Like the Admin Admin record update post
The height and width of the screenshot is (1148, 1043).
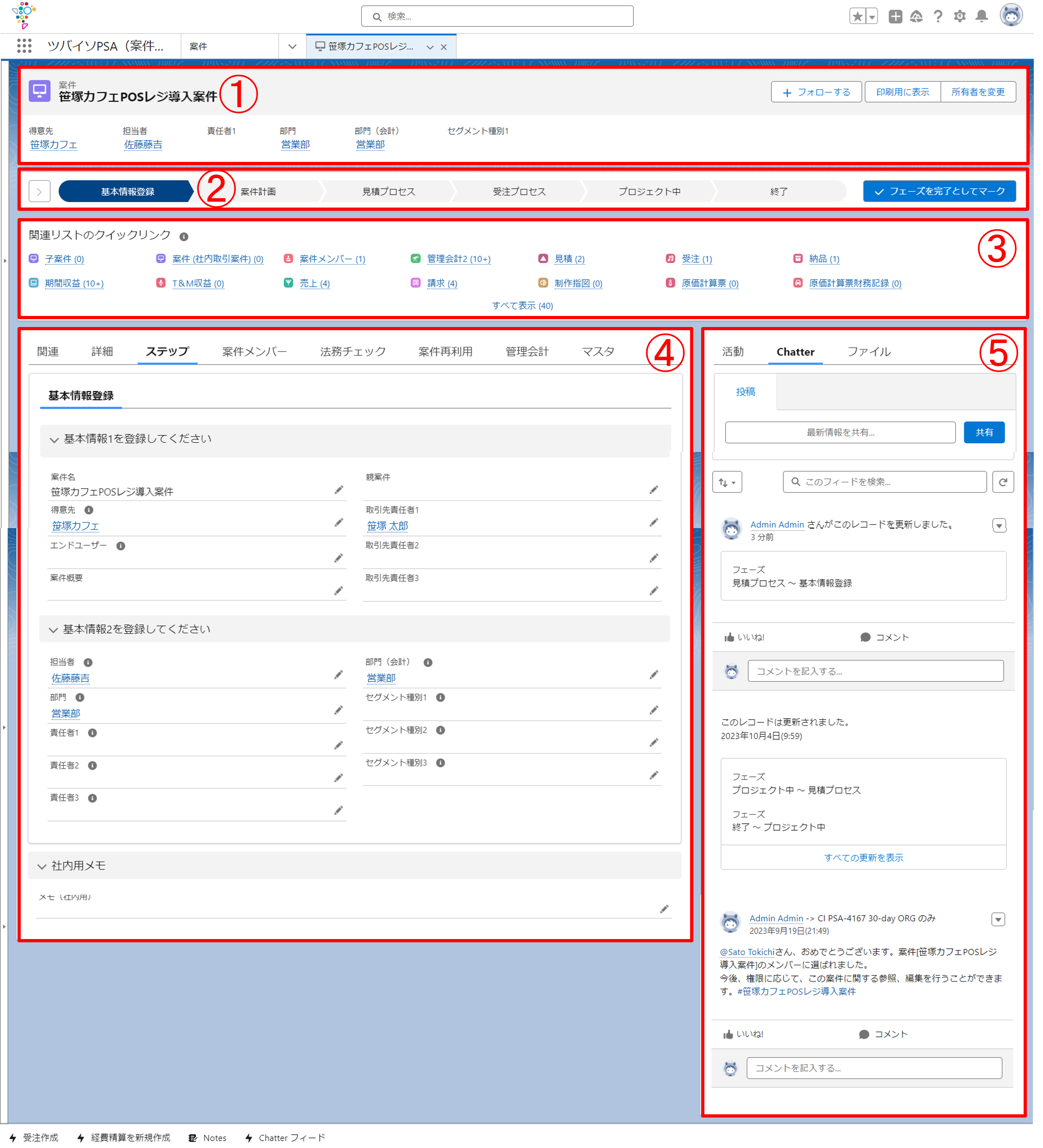[x=744, y=637]
